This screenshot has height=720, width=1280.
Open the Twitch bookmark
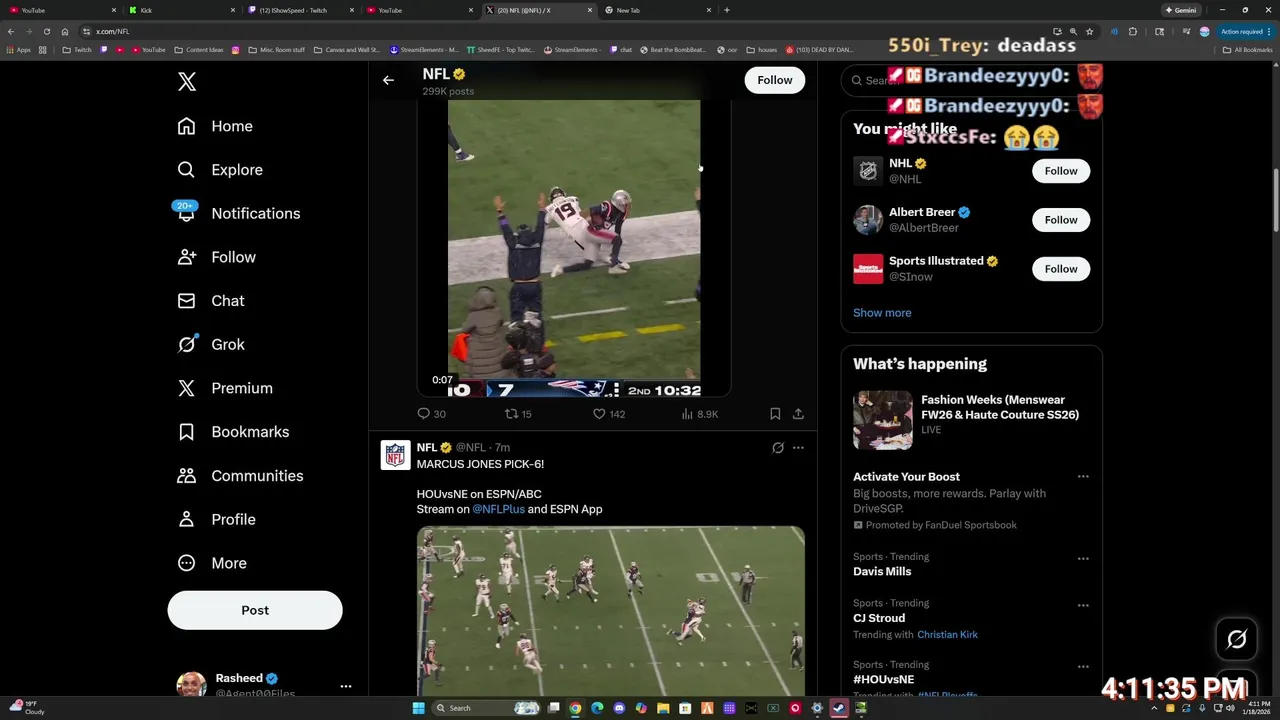[x=76, y=49]
